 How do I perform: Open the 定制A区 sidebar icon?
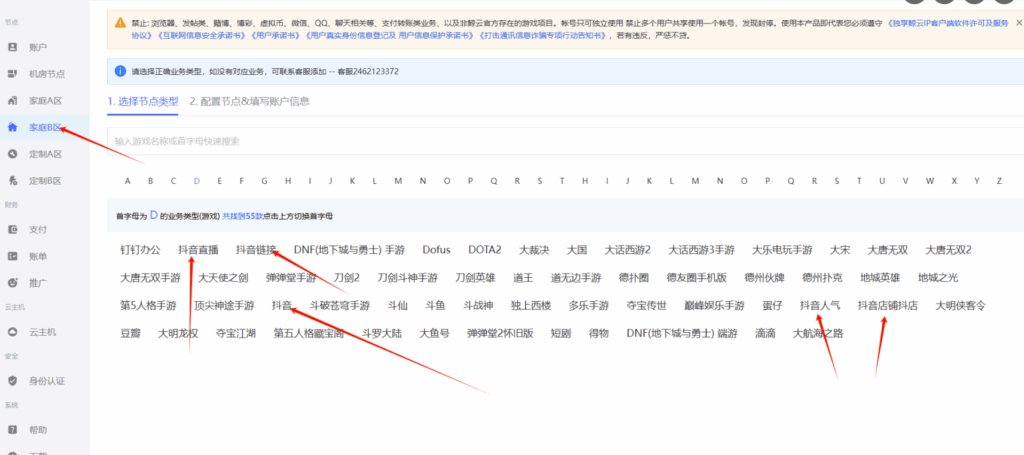[12, 155]
